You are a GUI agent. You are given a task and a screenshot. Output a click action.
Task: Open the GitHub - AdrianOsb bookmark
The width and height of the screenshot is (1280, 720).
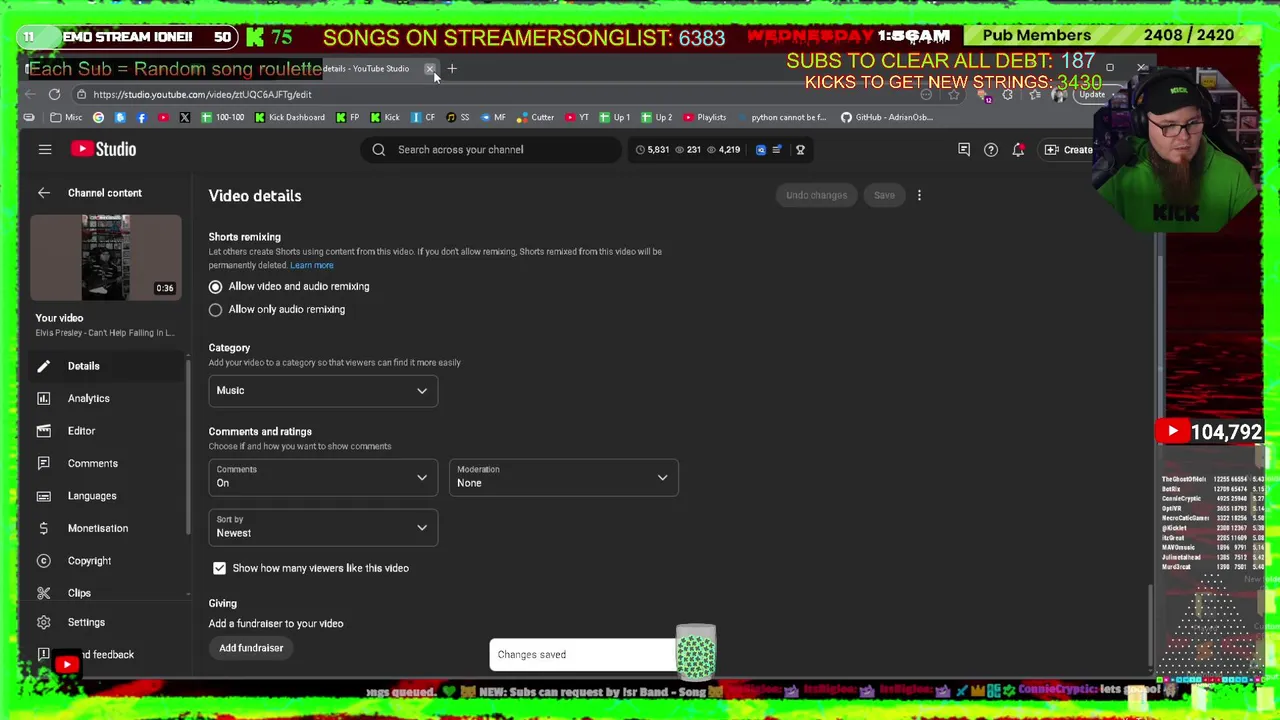[x=886, y=117]
